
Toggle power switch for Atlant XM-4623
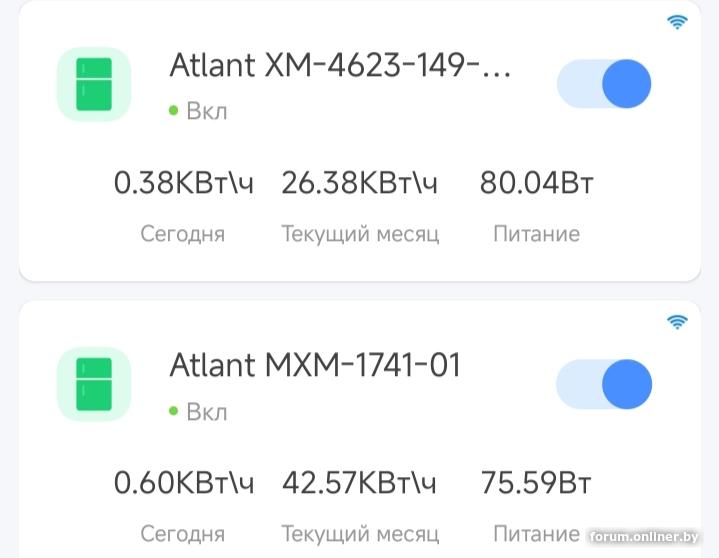pos(604,84)
